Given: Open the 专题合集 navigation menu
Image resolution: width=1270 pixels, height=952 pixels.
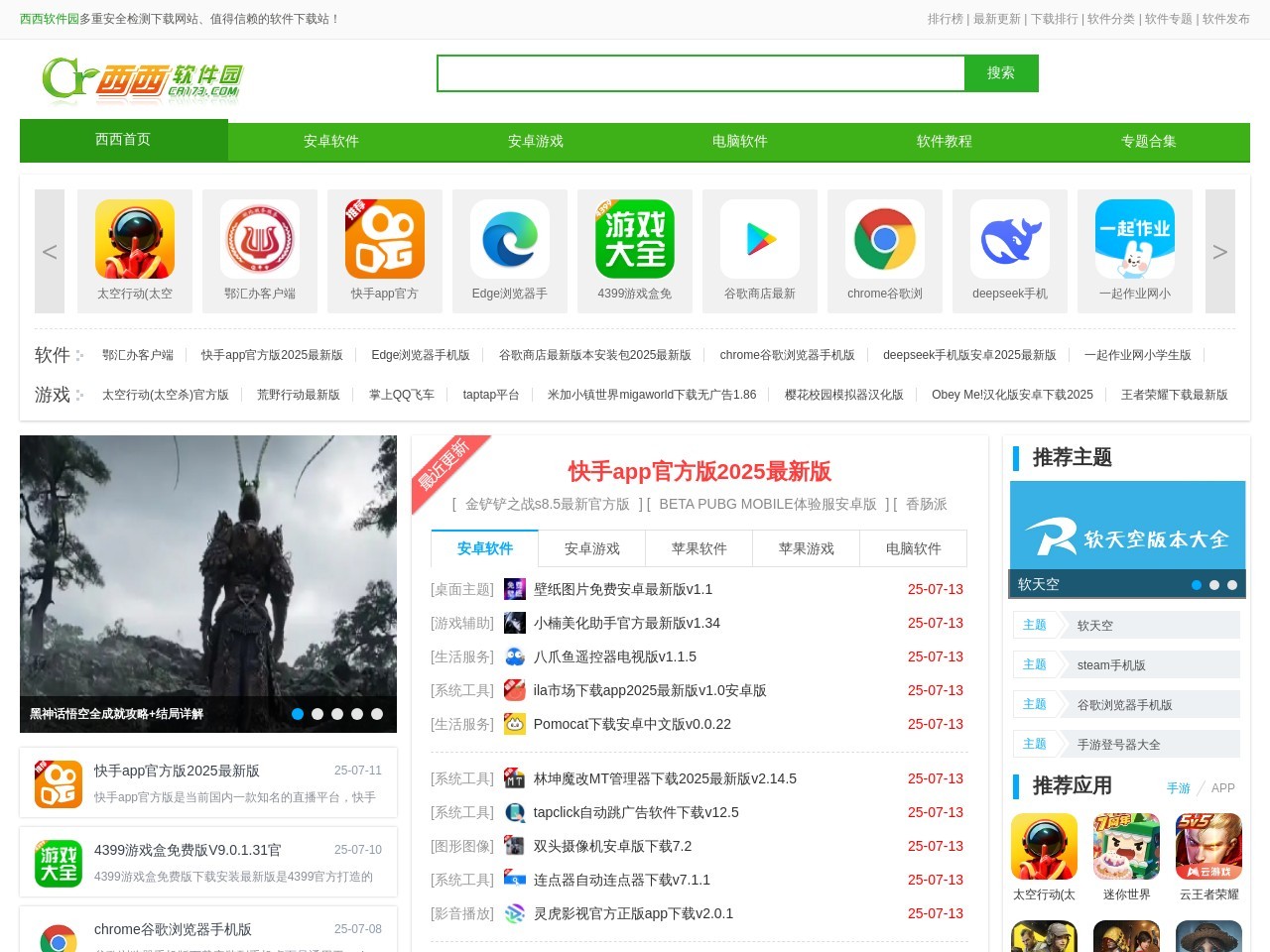Looking at the screenshot, I should tap(1147, 141).
